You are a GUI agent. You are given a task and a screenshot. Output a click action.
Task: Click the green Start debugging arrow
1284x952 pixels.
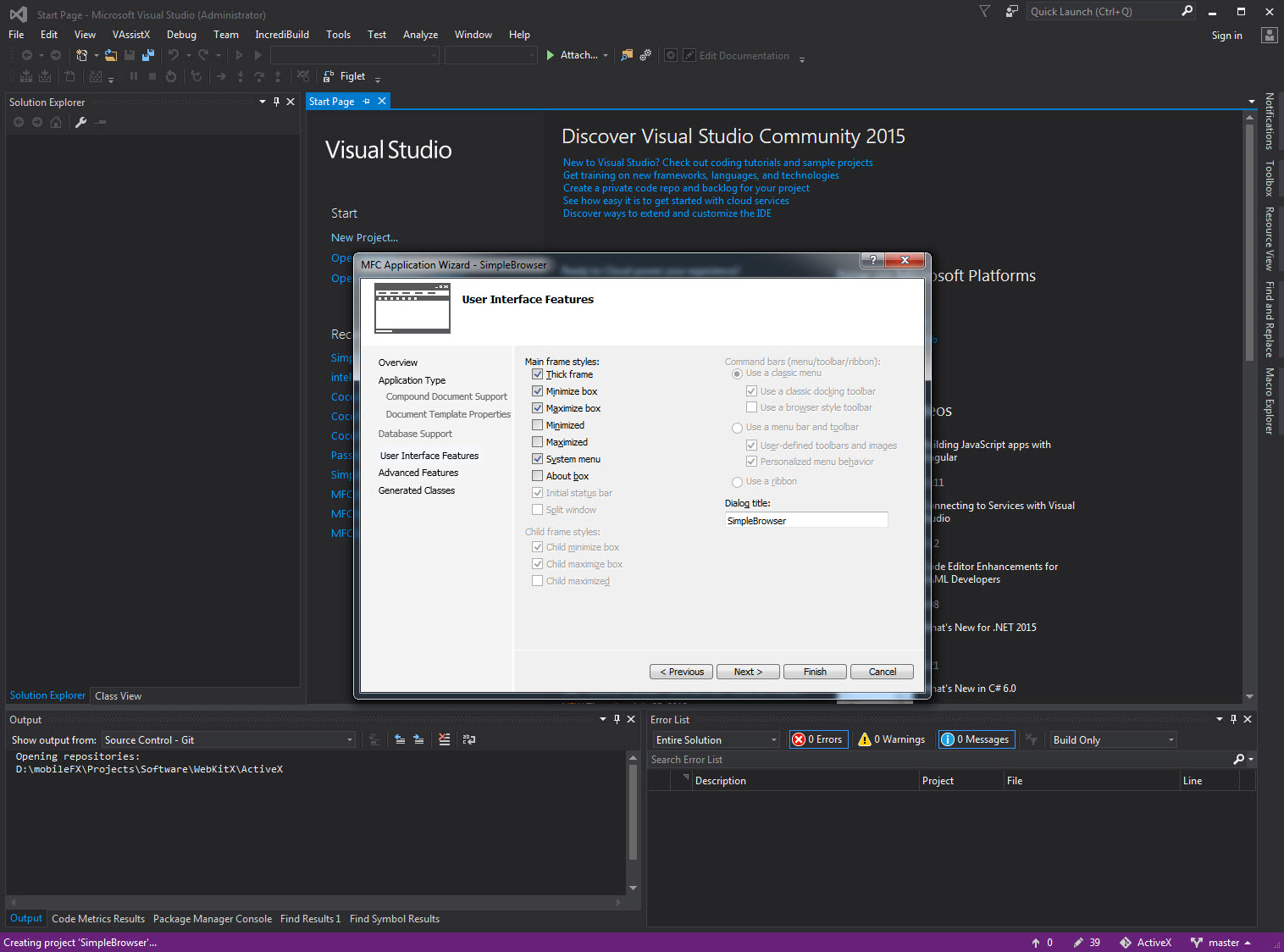pos(551,55)
